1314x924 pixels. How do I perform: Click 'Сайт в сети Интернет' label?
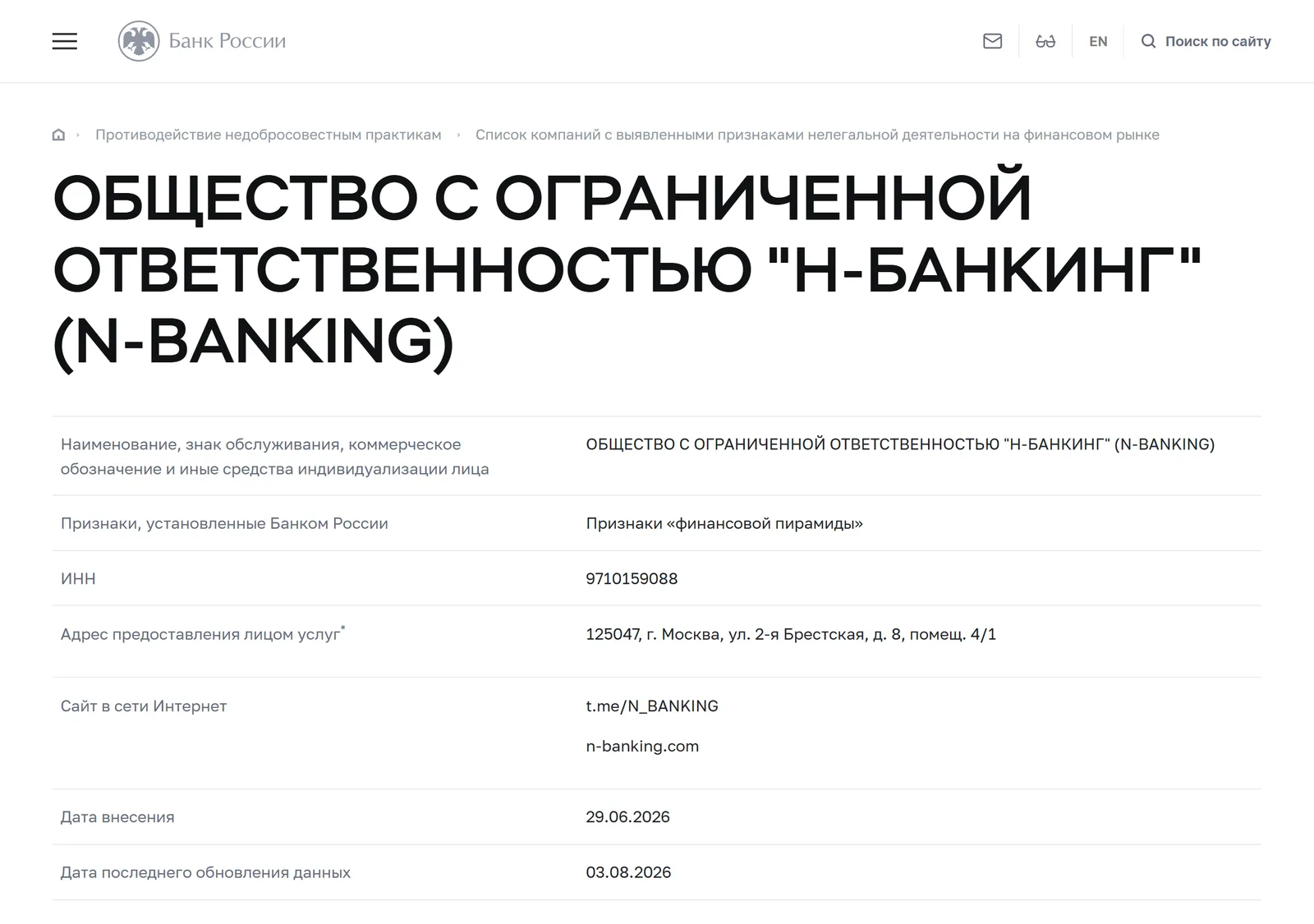pyautogui.click(x=144, y=706)
